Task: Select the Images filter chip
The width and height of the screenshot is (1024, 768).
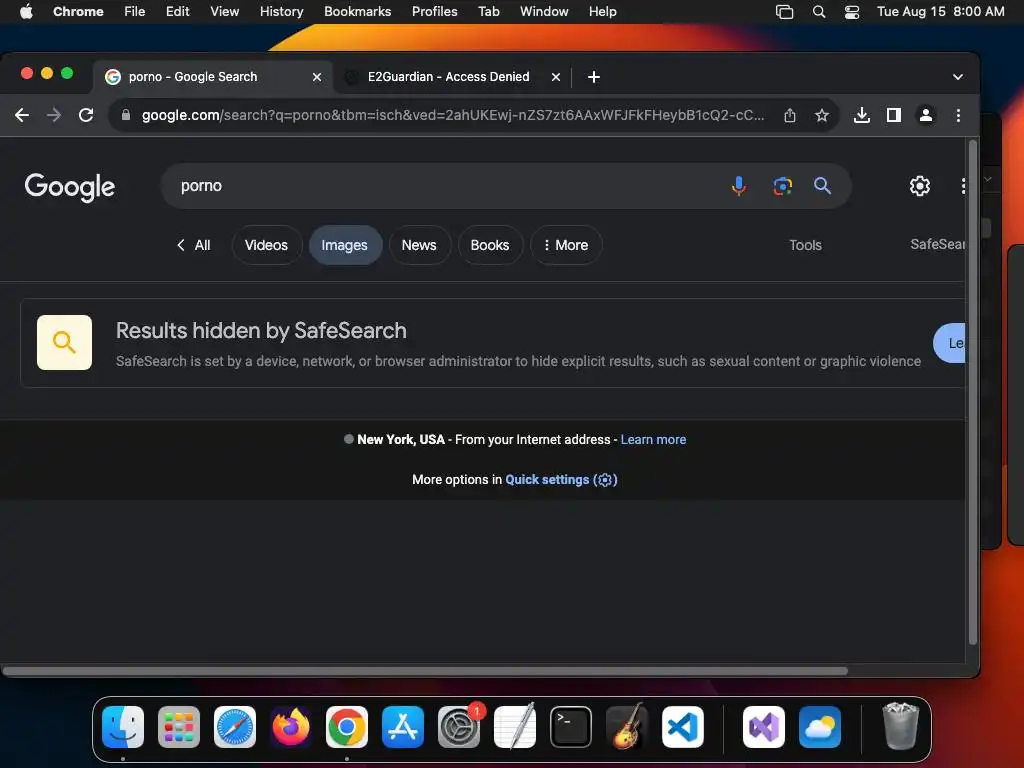Action: [x=345, y=245]
